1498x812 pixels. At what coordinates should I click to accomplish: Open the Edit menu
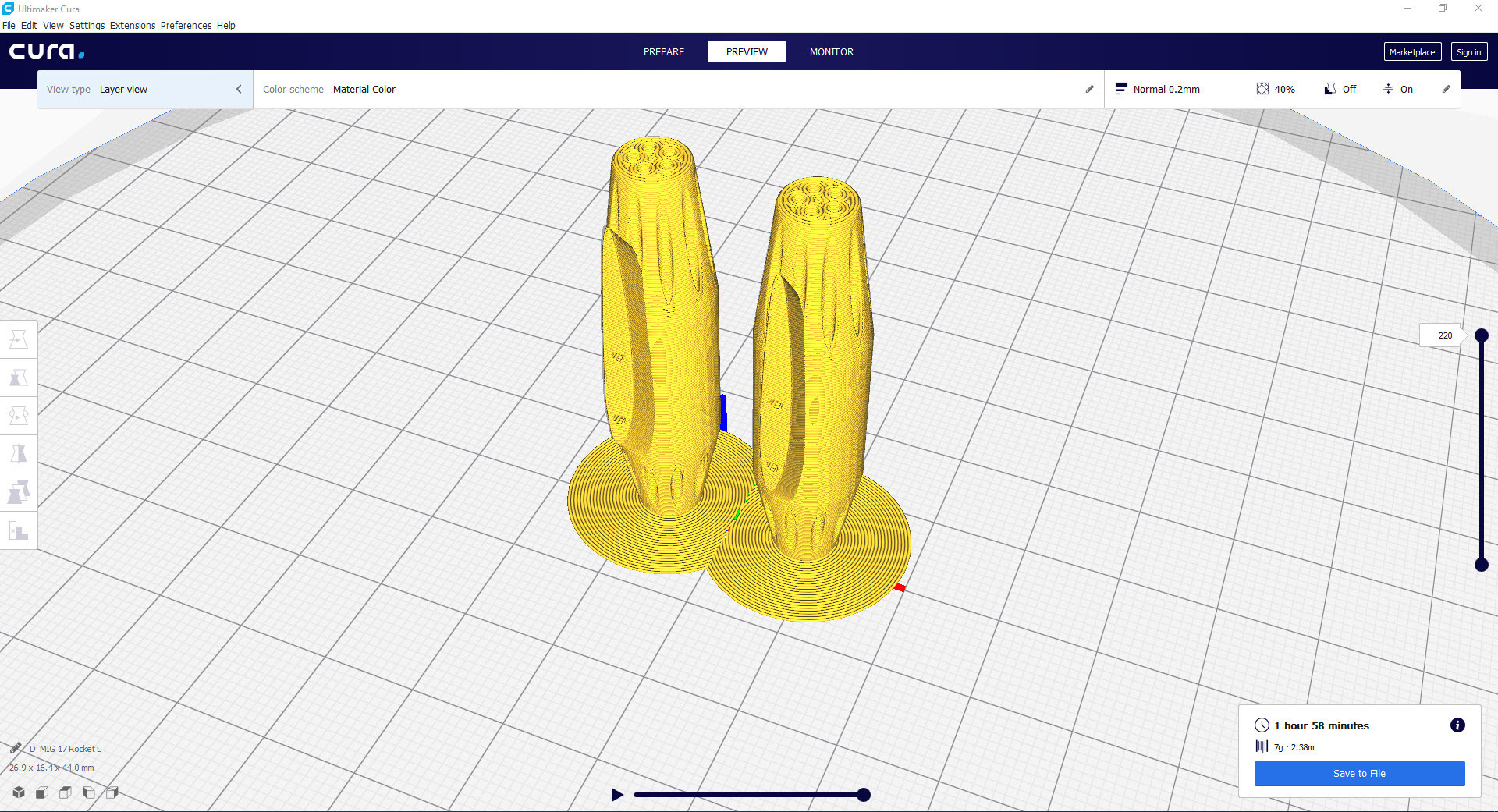[x=29, y=25]
